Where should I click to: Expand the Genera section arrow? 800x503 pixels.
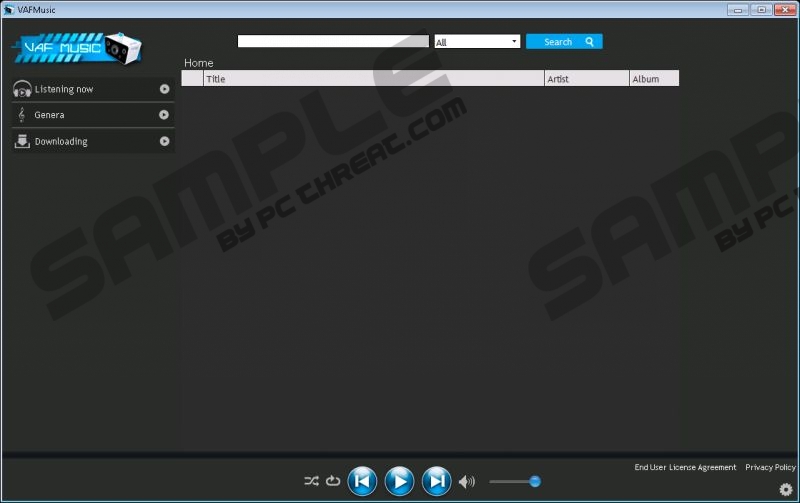coord(164,115)
